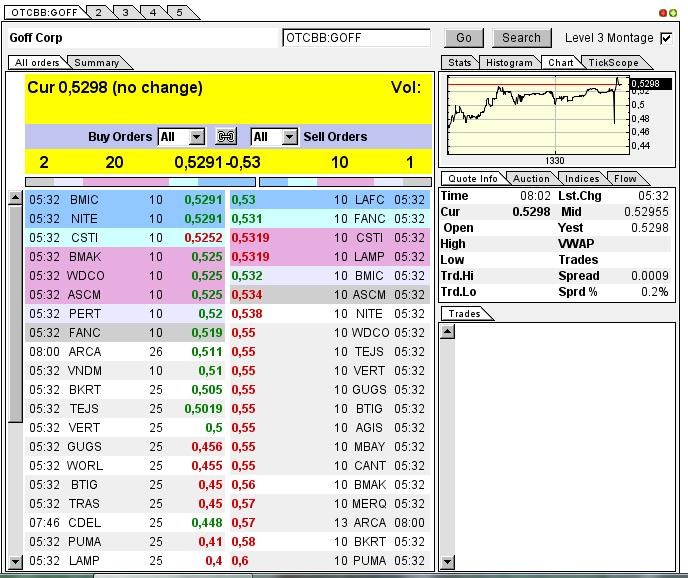688x578 pixels.
Task: Click the Go button
Action: pos(464,38)
